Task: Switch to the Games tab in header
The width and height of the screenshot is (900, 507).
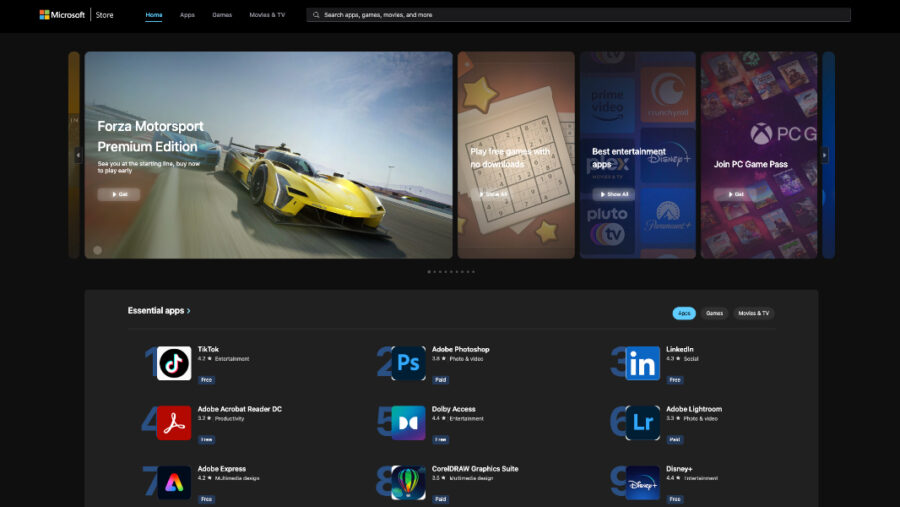Action: pyautogui.click(x=222, y=15)
